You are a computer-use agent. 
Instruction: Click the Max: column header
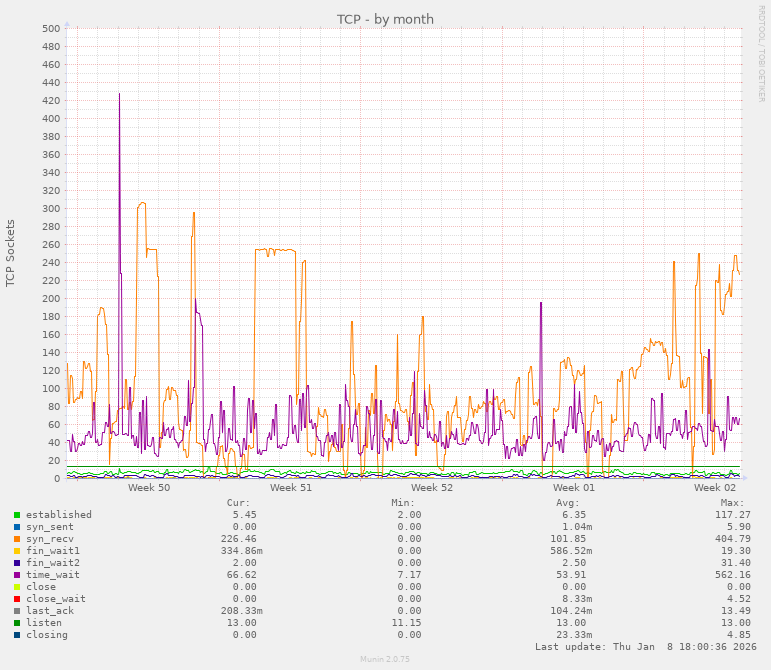(732, 503)
